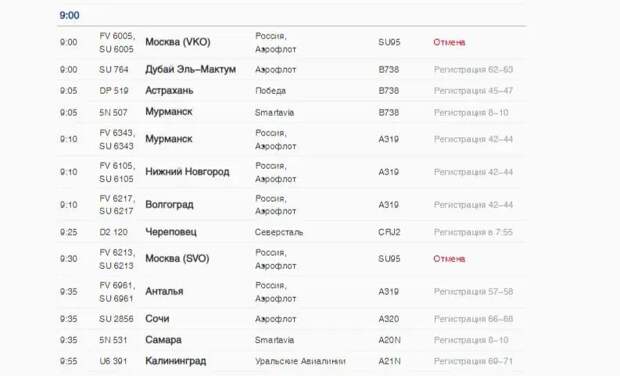Select the Волгоград flight row

291,205
